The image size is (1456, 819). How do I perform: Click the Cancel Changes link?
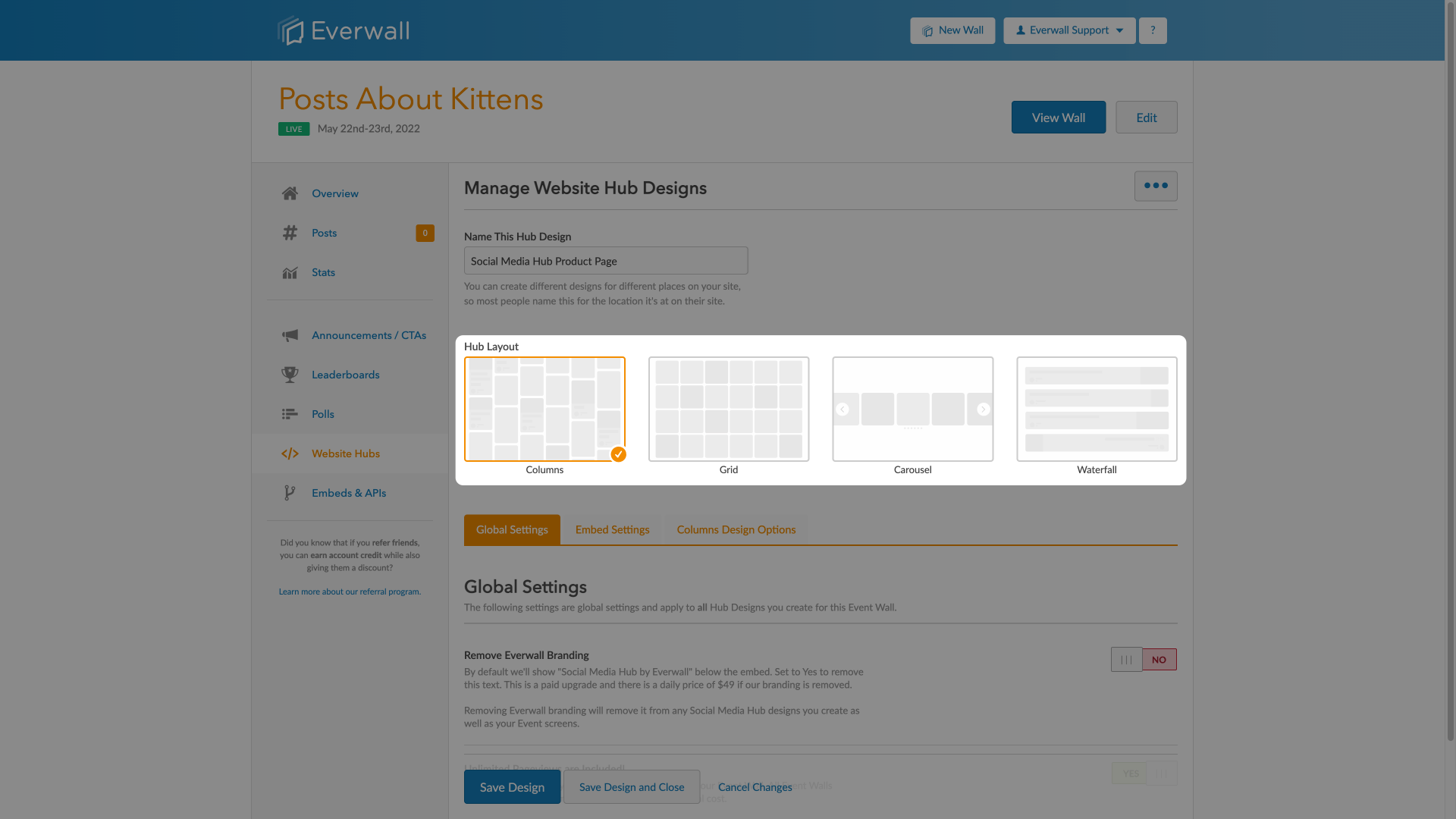click(755, 787)
